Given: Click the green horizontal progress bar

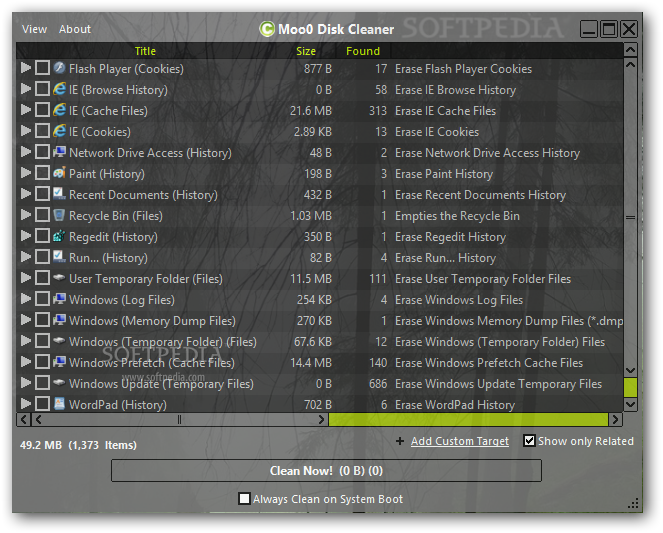Looking at the screenshot, I should pyautogui.click(x=468, y=419).
